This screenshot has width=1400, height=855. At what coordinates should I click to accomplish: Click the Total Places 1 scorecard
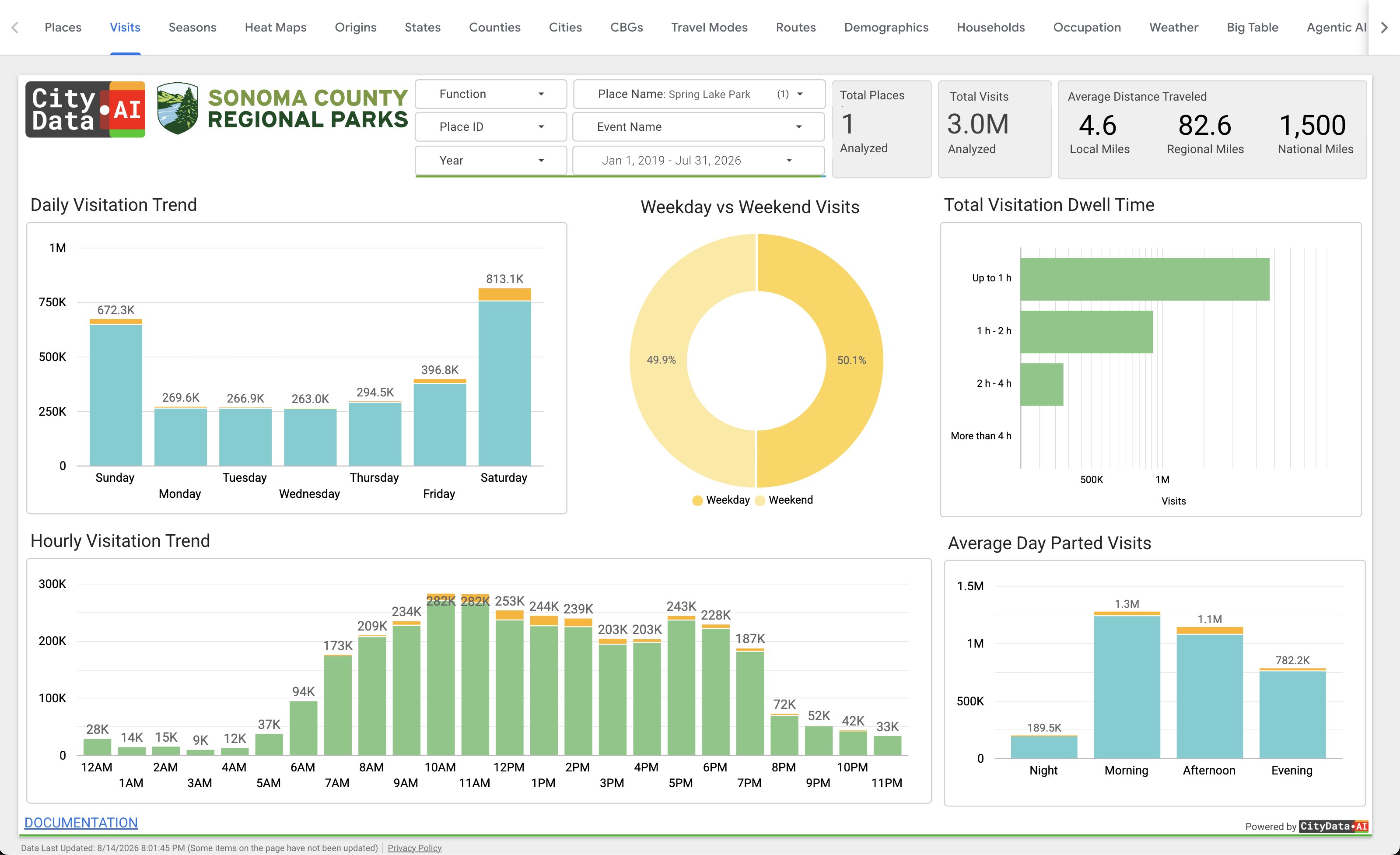click(x=881, y=129)
